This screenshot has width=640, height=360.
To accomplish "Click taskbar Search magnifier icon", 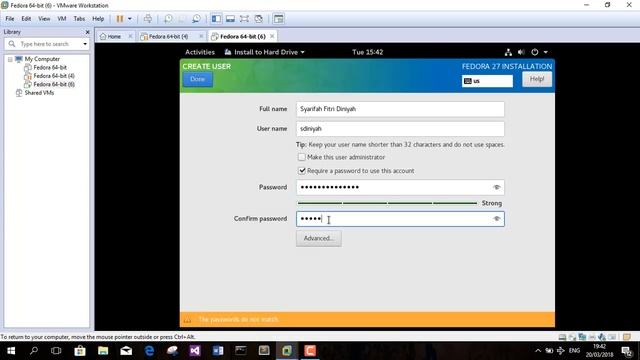I will (34, 351).
